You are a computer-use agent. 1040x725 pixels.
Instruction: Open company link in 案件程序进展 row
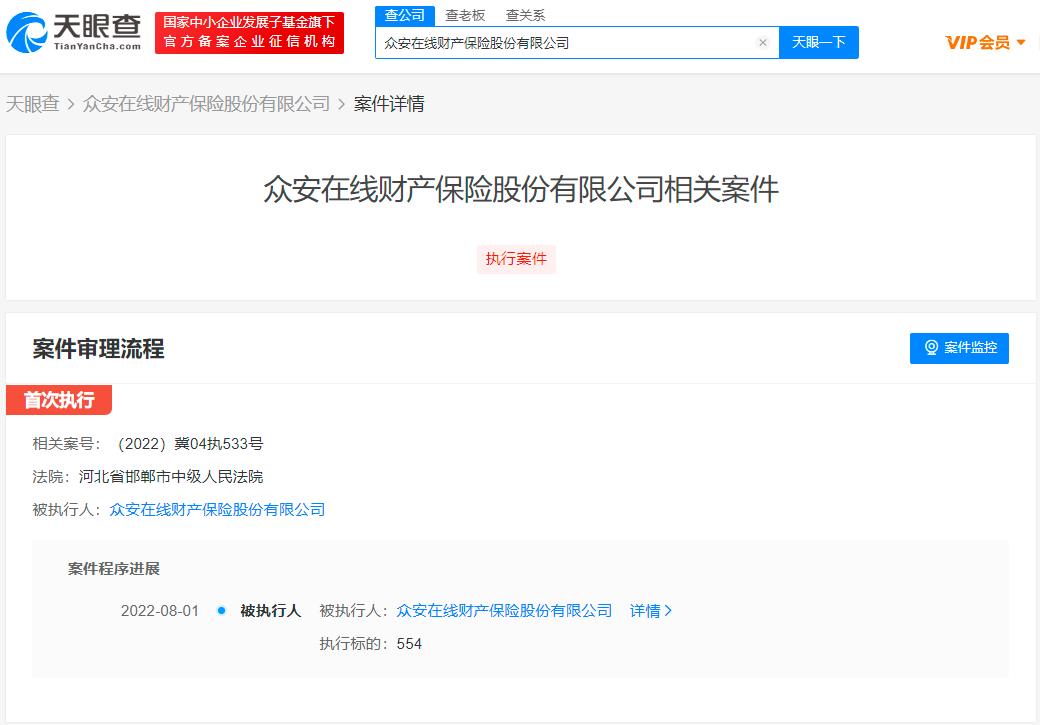click(x=504, y=610)
